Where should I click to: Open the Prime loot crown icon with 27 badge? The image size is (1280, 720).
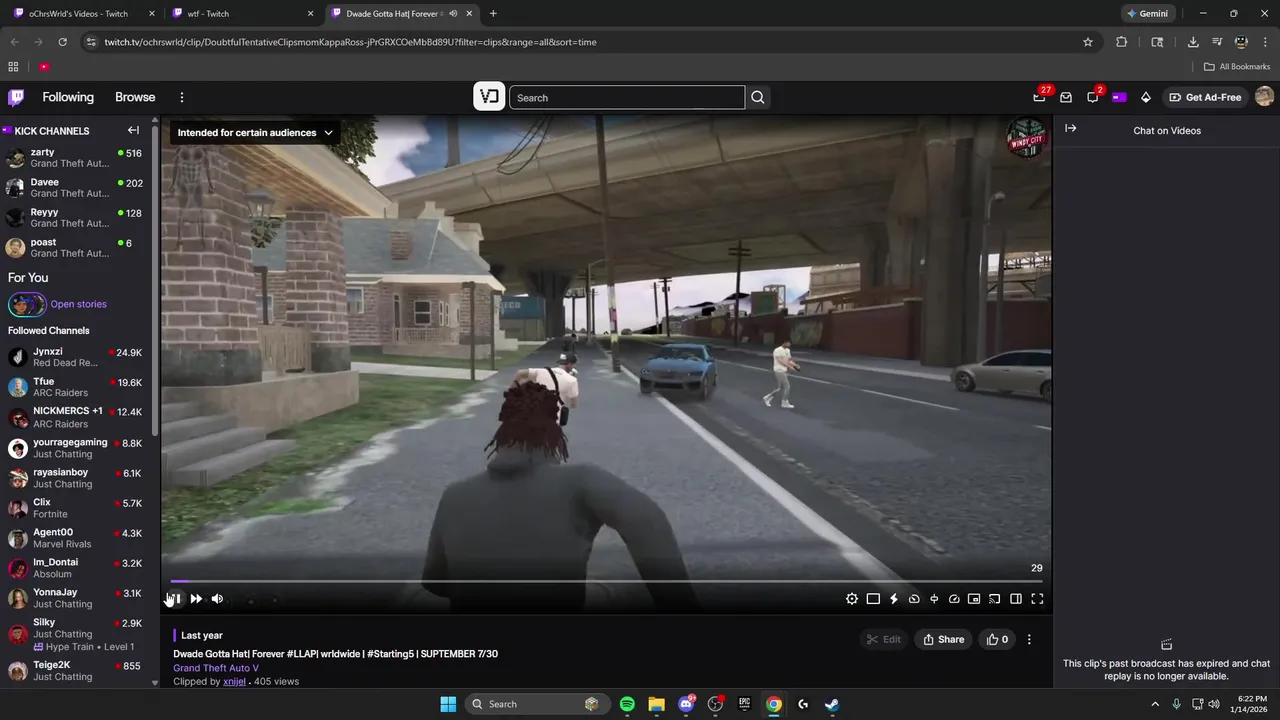tap(1040, 96)
